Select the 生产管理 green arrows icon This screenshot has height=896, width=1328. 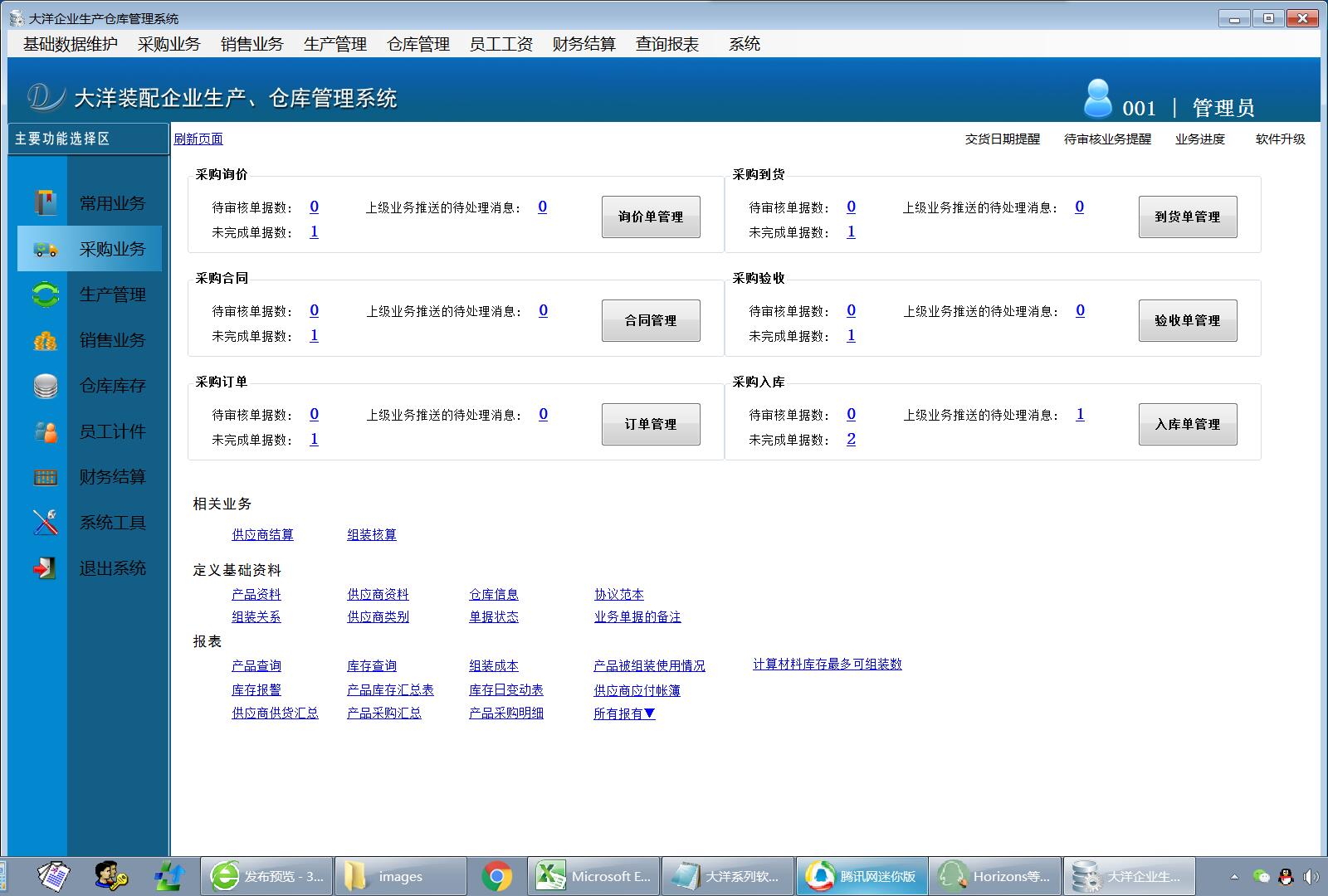[46, 295]
